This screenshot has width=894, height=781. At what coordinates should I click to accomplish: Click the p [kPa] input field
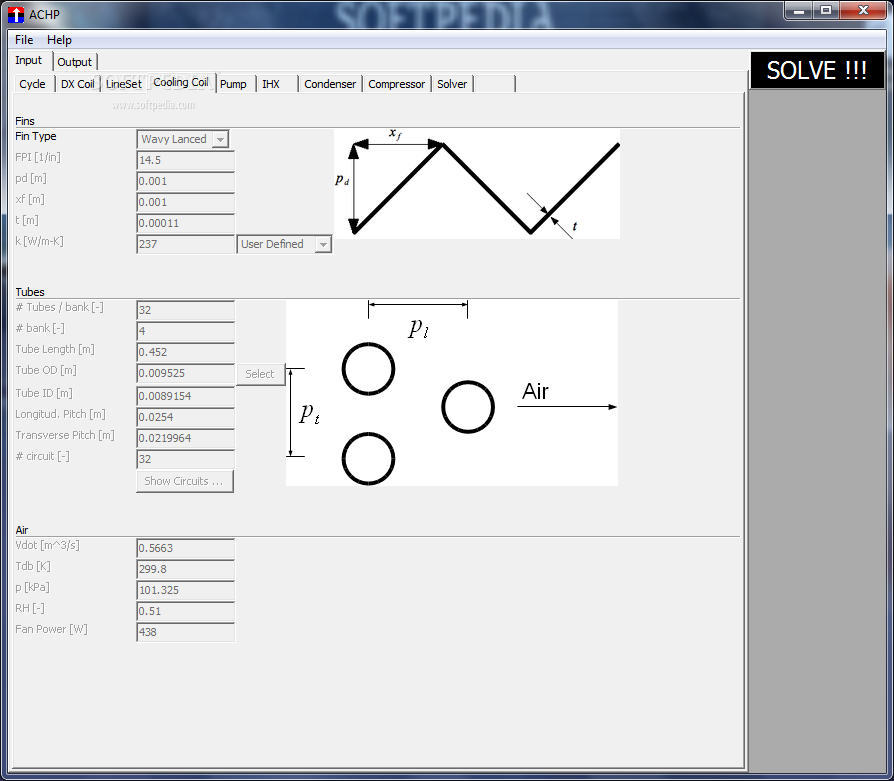point(185,591)
